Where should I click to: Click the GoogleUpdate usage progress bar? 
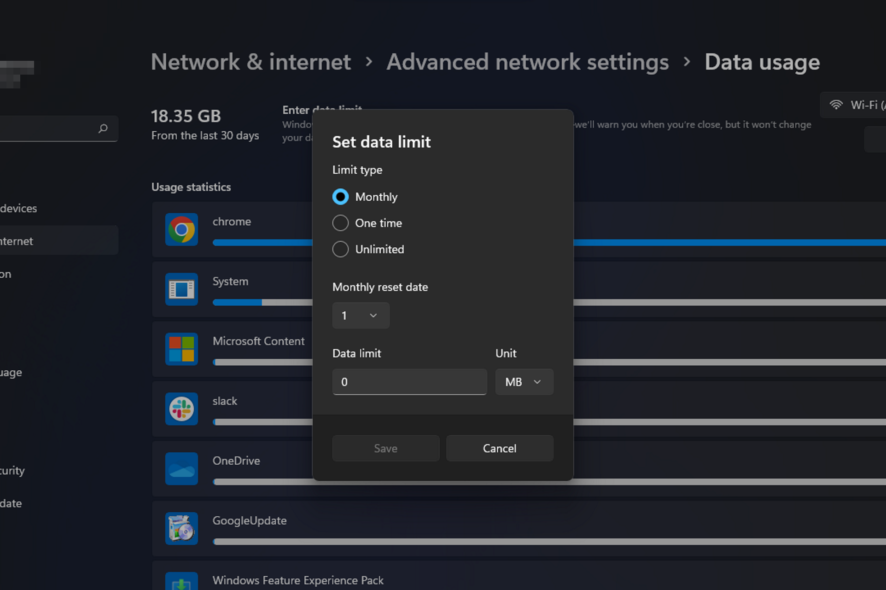(549, 541)
